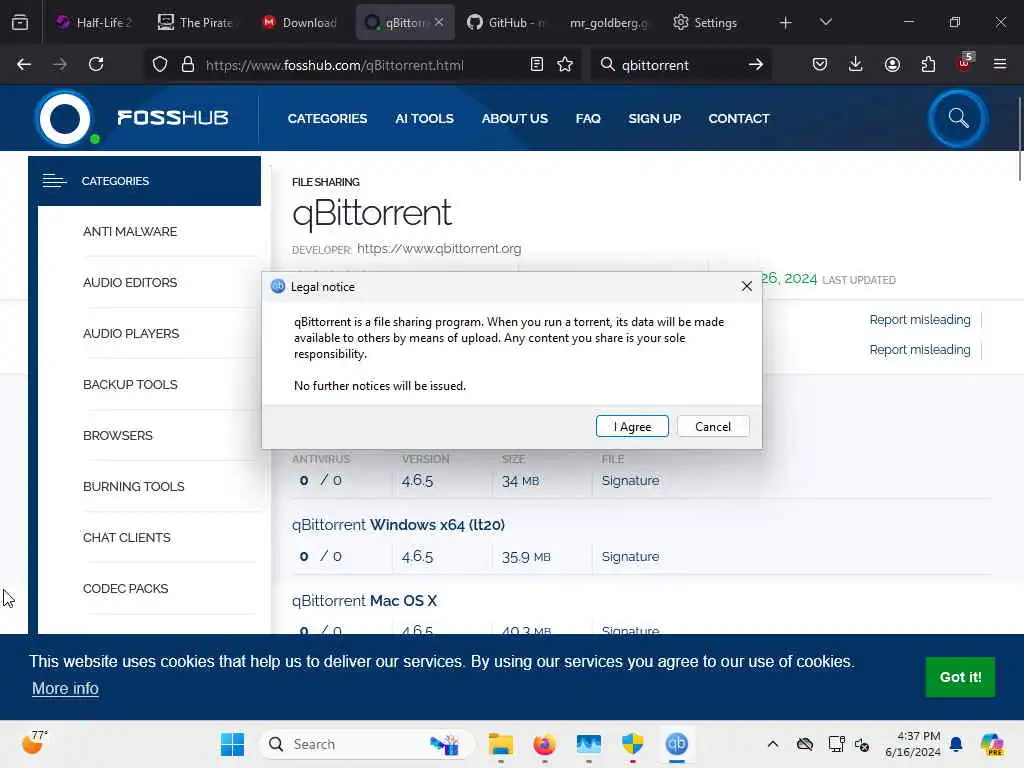Open SIGN UP in the top menu
This screenshot has height=768, width=1024.
coord(654,118)
